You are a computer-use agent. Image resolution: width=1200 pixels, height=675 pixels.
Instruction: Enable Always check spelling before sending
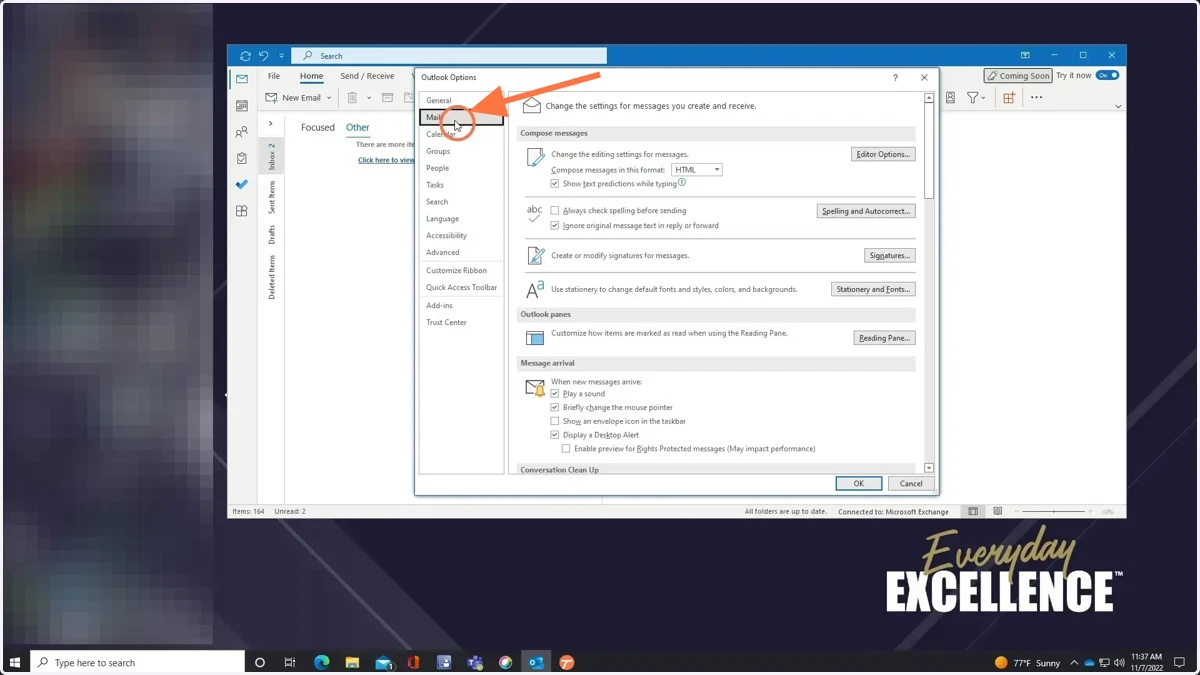555,211
